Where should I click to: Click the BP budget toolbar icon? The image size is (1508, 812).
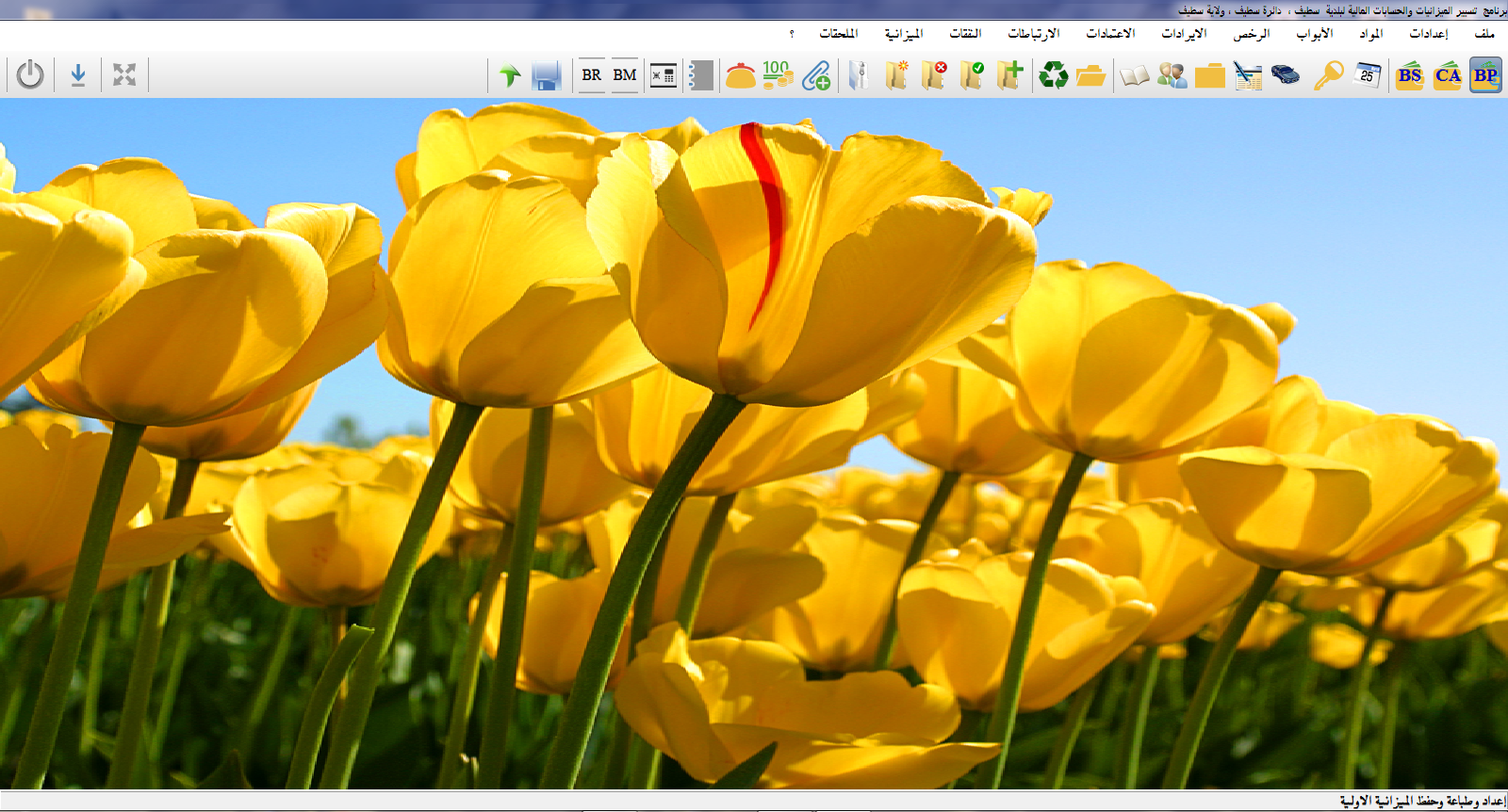1485,75
